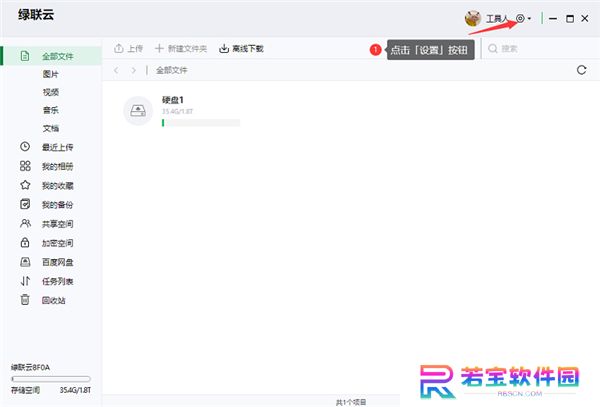The image size is (600, 407).
Task: Click the 加密空间 lock icon
Action: 25,242
